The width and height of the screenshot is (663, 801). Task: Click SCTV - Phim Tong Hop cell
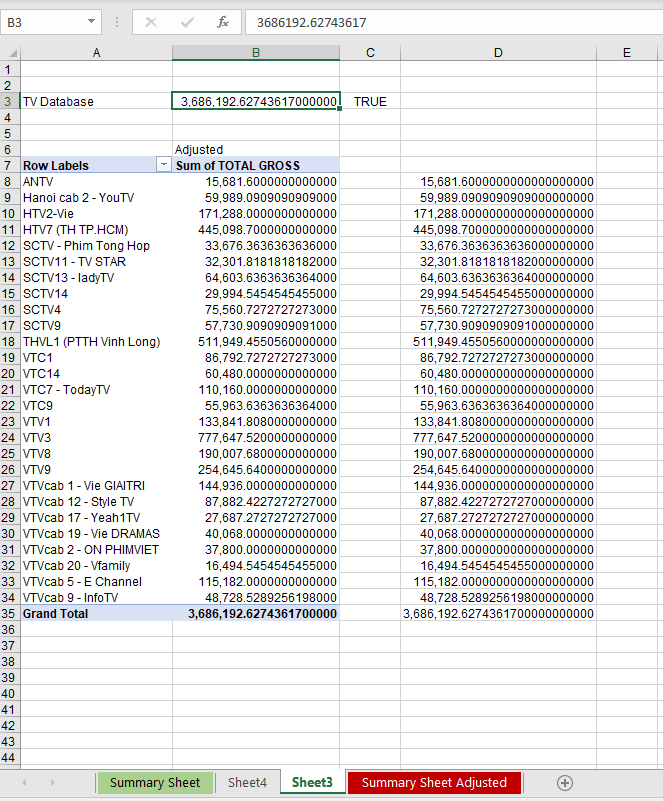point(96,245)
